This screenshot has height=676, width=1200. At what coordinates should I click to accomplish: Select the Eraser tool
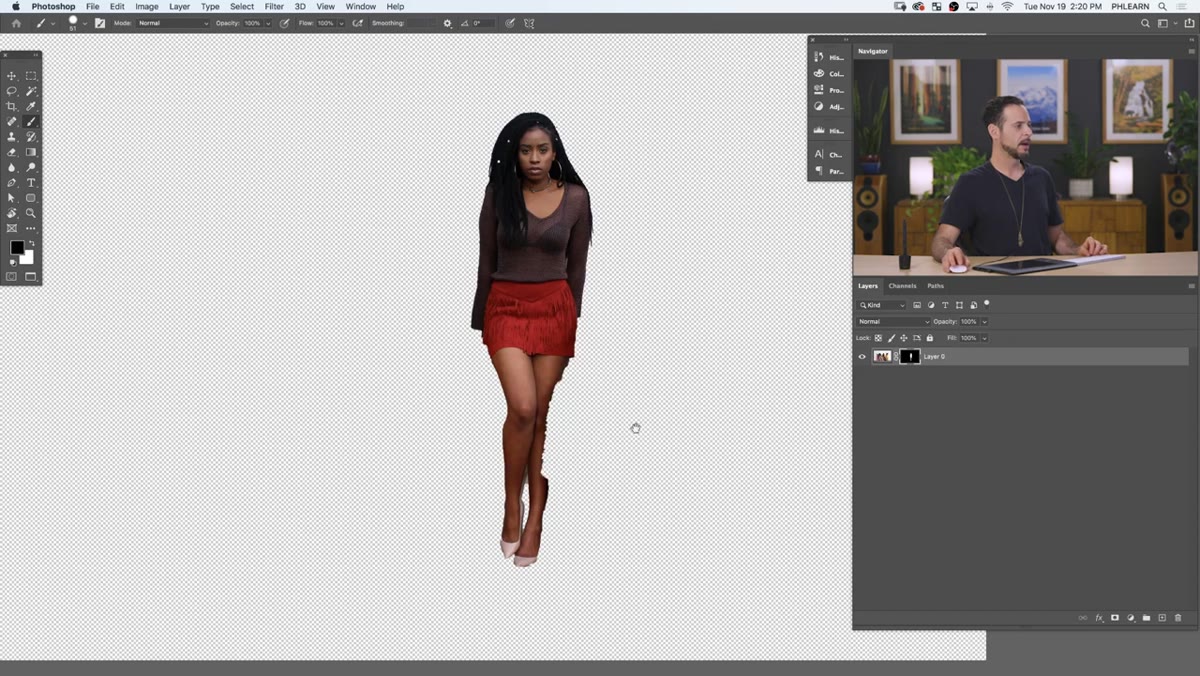point(12,152)
